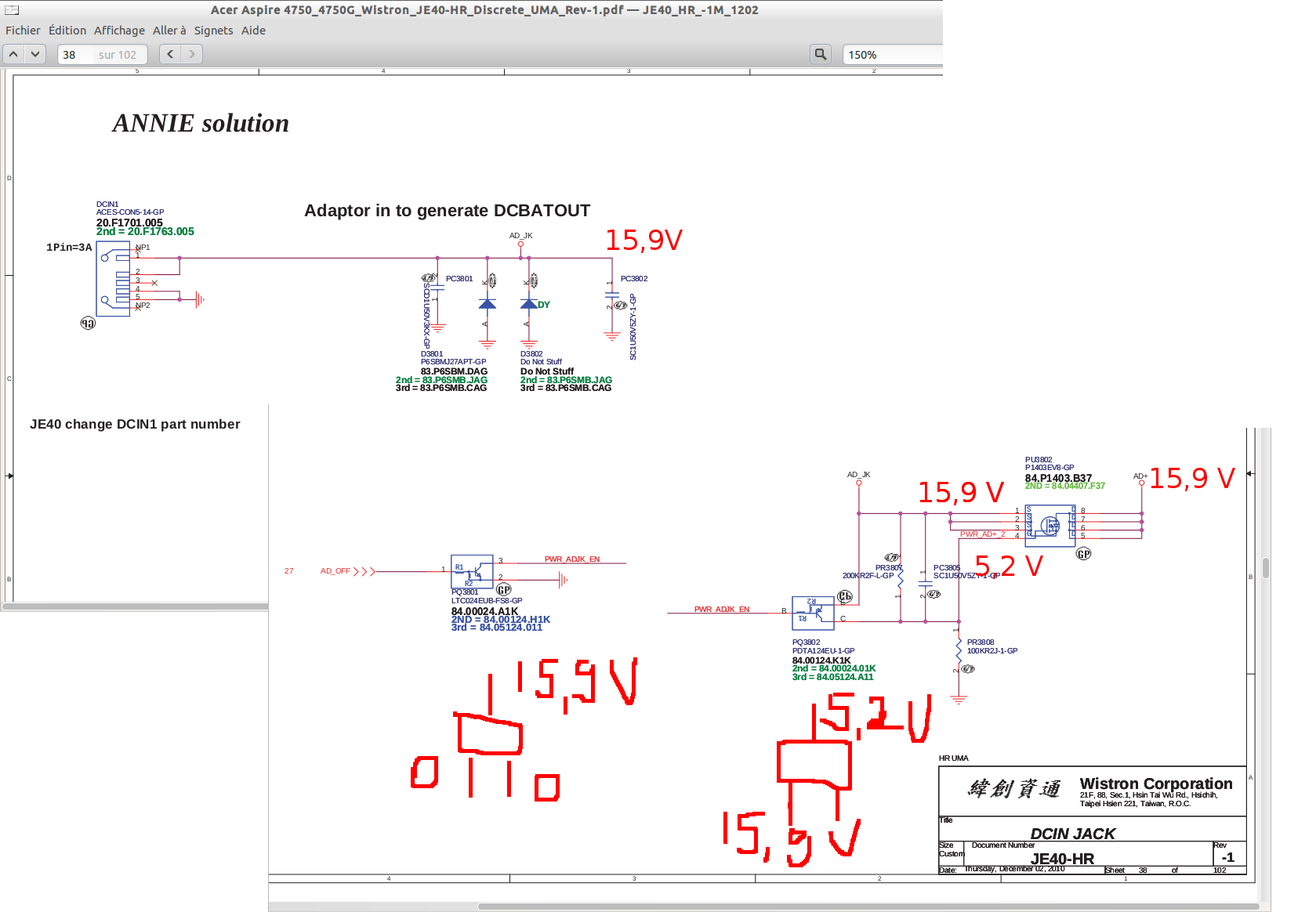Click the 'ACES-CON5-14-GP' connector part name
Viewport: 1316px width, 912px height.
pyautogui.click(x=130, y=212)
